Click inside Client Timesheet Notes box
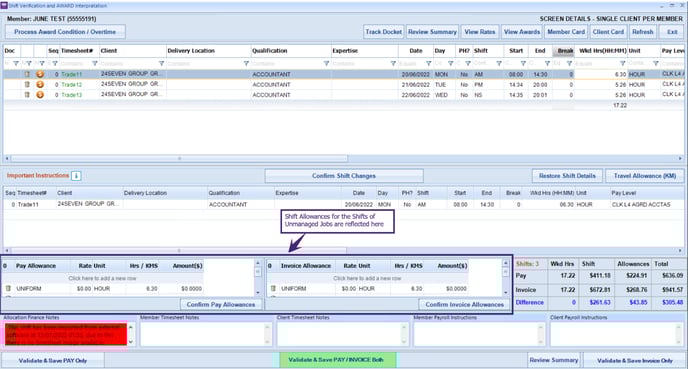The image size is (688, 369). [x=339, y=334]
